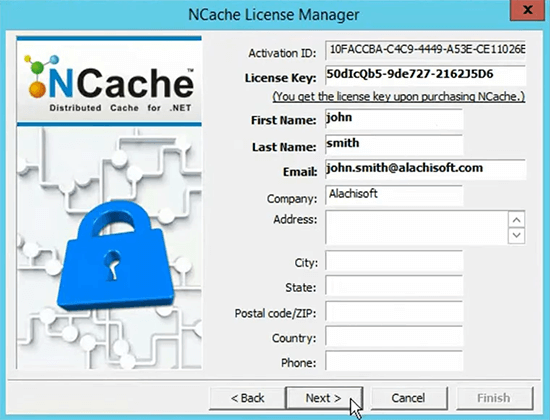Click the Address scroll down arrow

(x=516, y=235)
